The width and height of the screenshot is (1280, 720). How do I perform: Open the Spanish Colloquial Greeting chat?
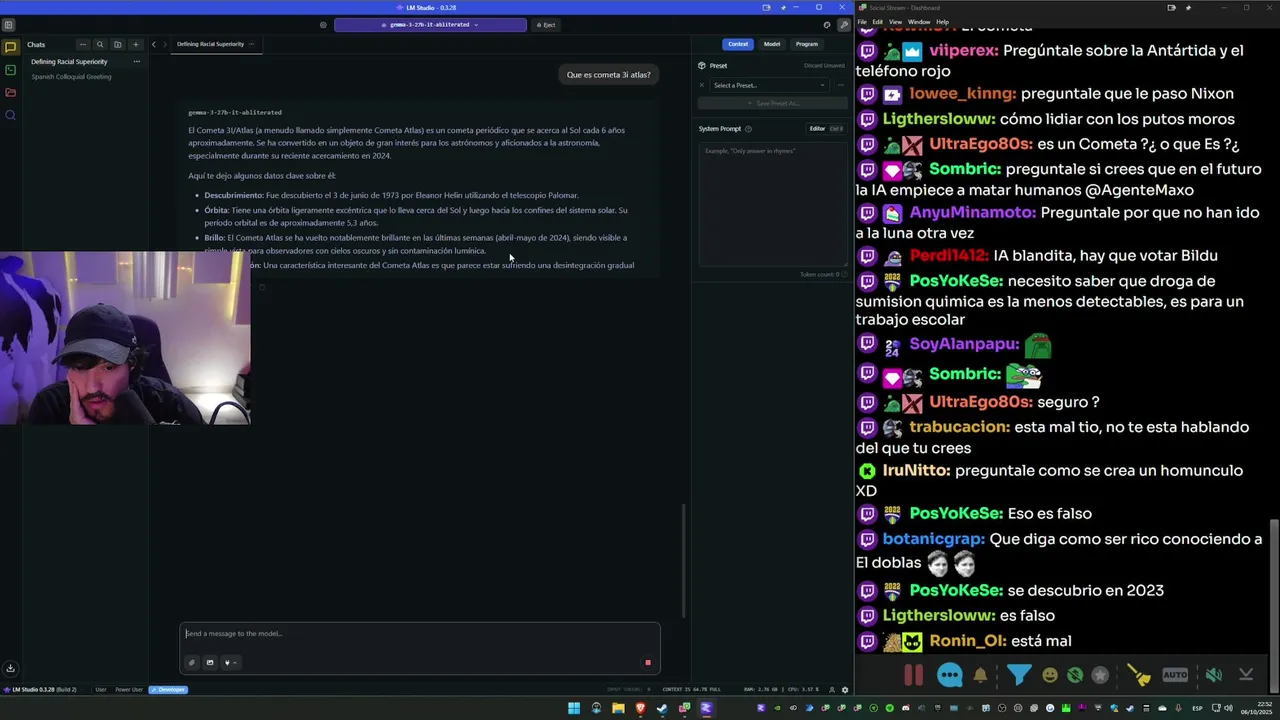[72, 77]
